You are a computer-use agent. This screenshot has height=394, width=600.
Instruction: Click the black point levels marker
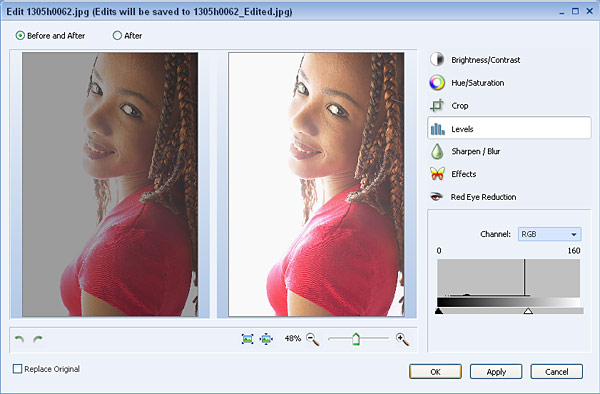point(439,311)
